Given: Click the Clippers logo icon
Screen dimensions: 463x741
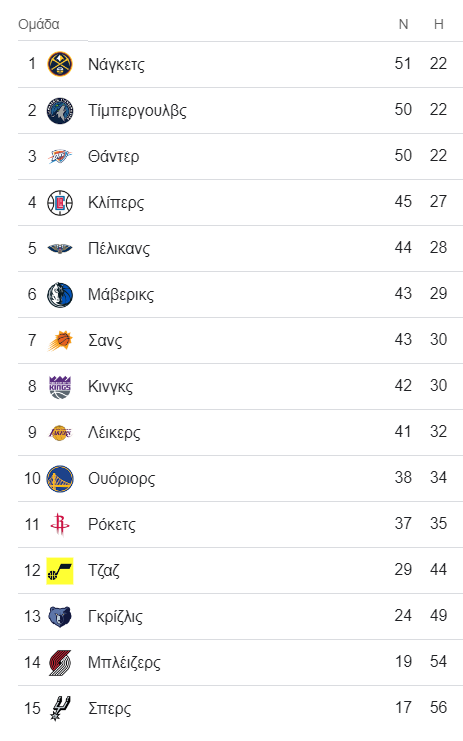Looking at the screenshot, I should [x=60, y=202].
